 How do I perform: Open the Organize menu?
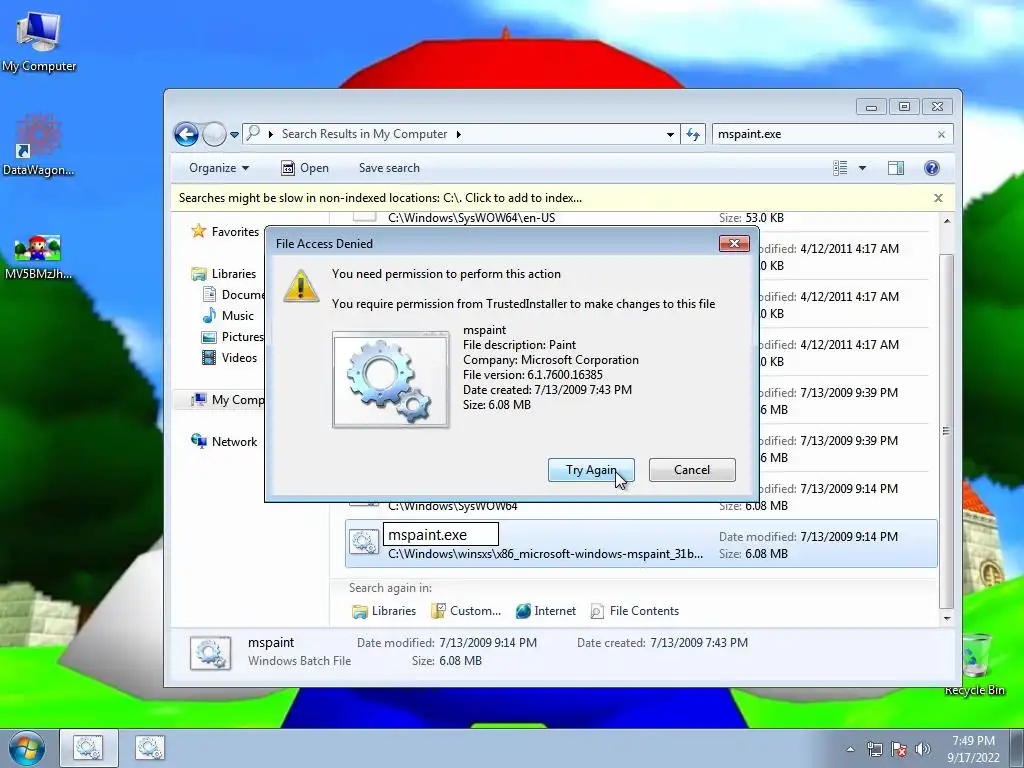219,168
